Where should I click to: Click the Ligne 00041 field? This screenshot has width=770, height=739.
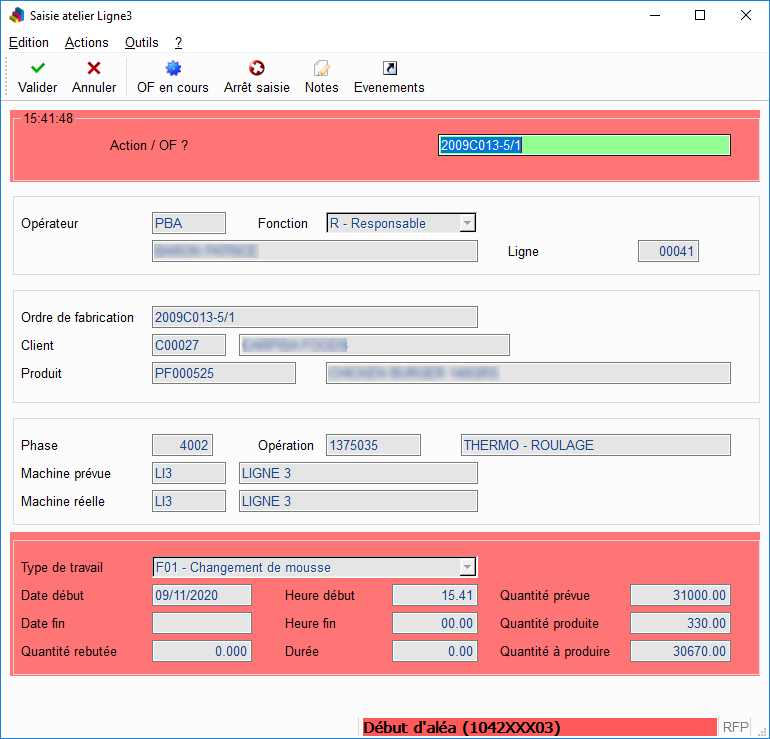pos(668,251)
